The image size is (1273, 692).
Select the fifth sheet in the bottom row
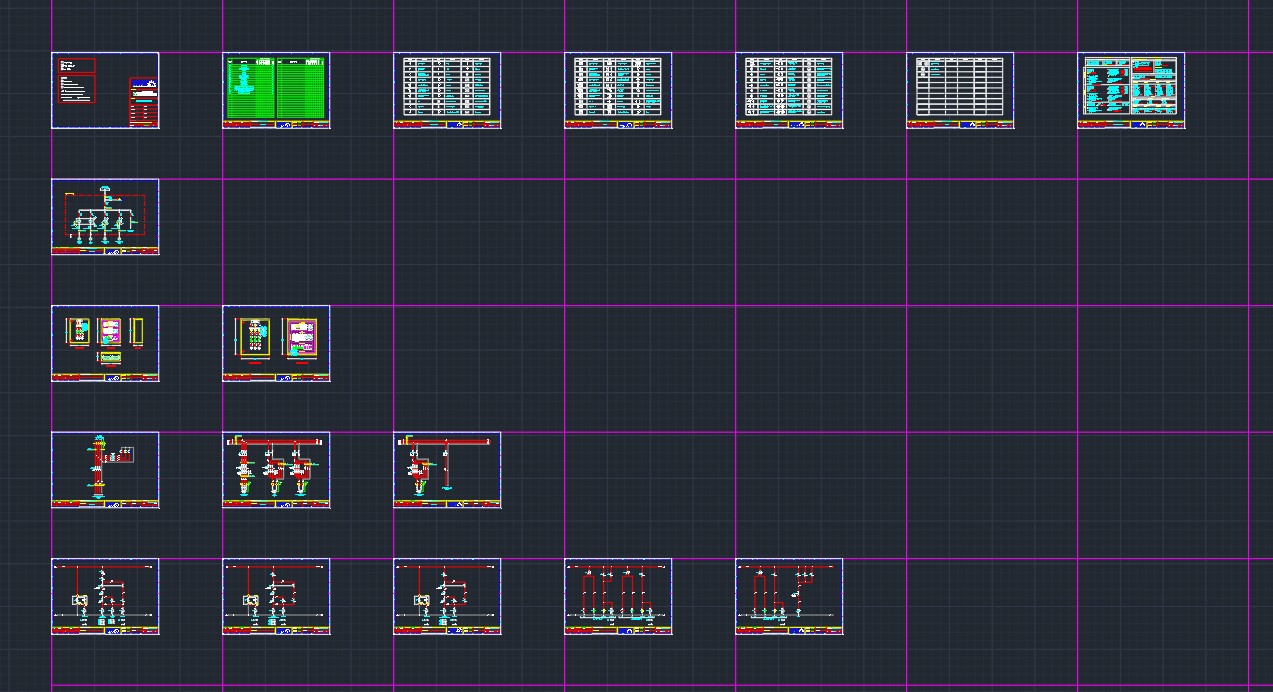tap(789, 596)
